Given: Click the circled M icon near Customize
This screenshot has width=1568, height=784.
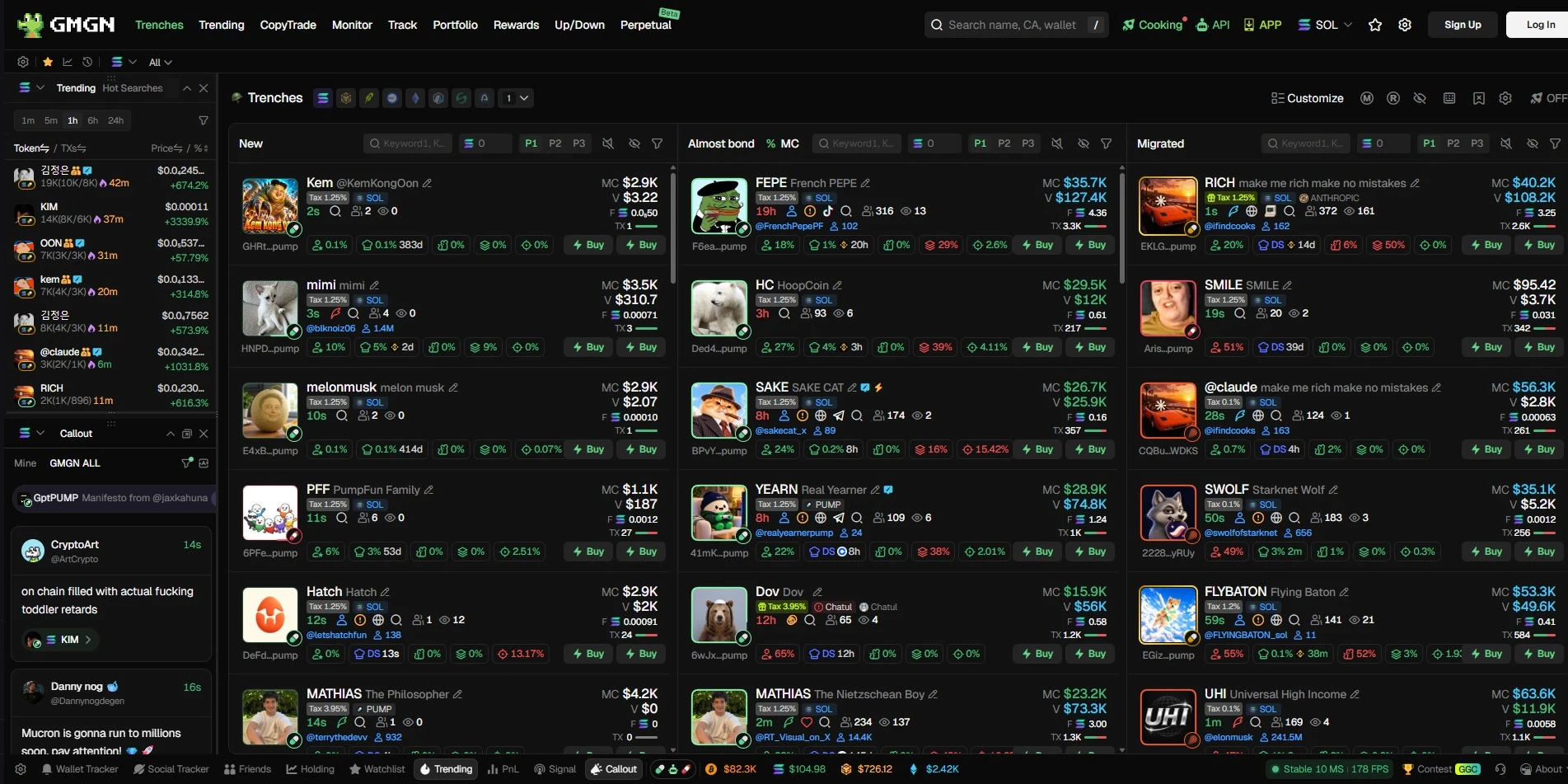Looking at the screenshot, I should pyautogui.click(x=1367, y=98).
